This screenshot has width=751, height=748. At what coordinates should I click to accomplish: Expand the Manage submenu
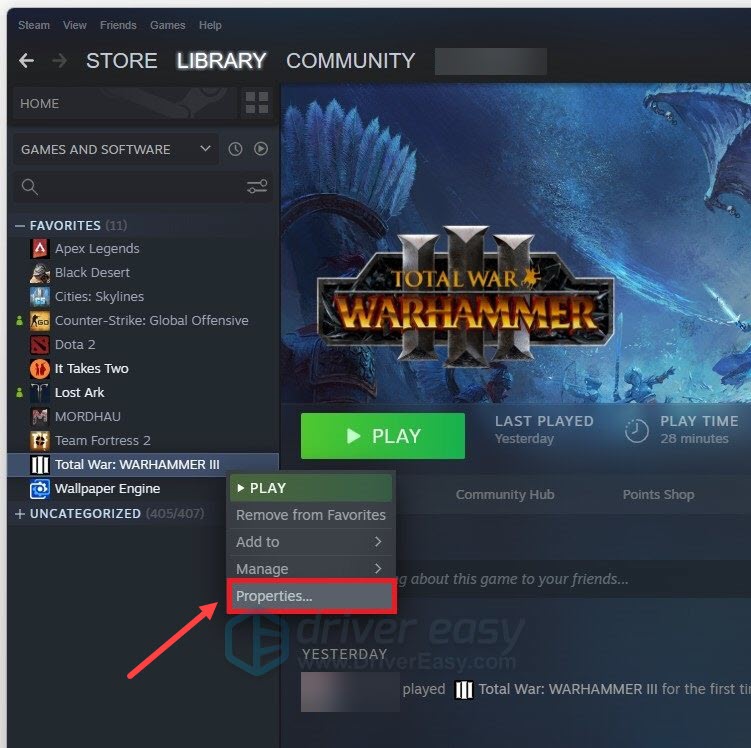click(311, 568)
